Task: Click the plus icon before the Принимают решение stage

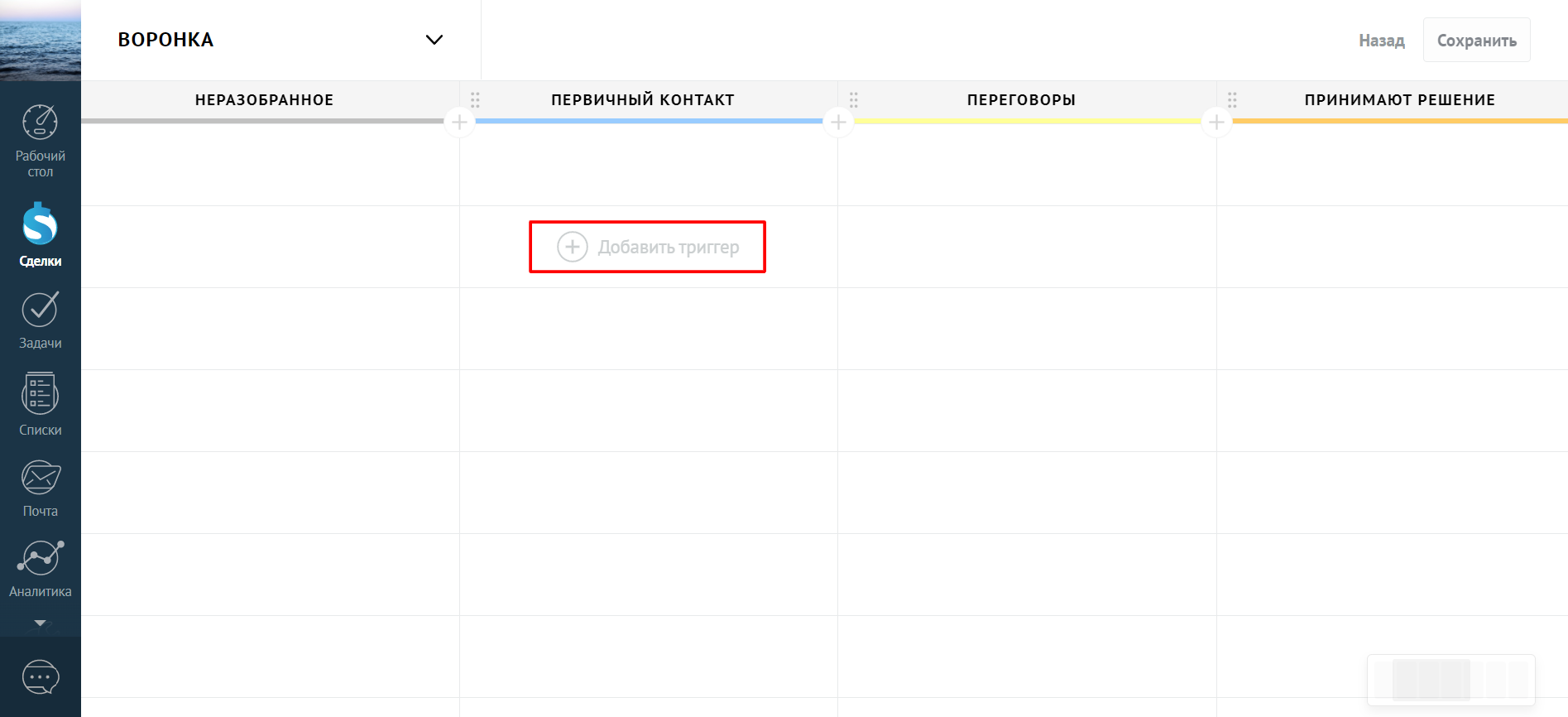Action: (1216, 123)
